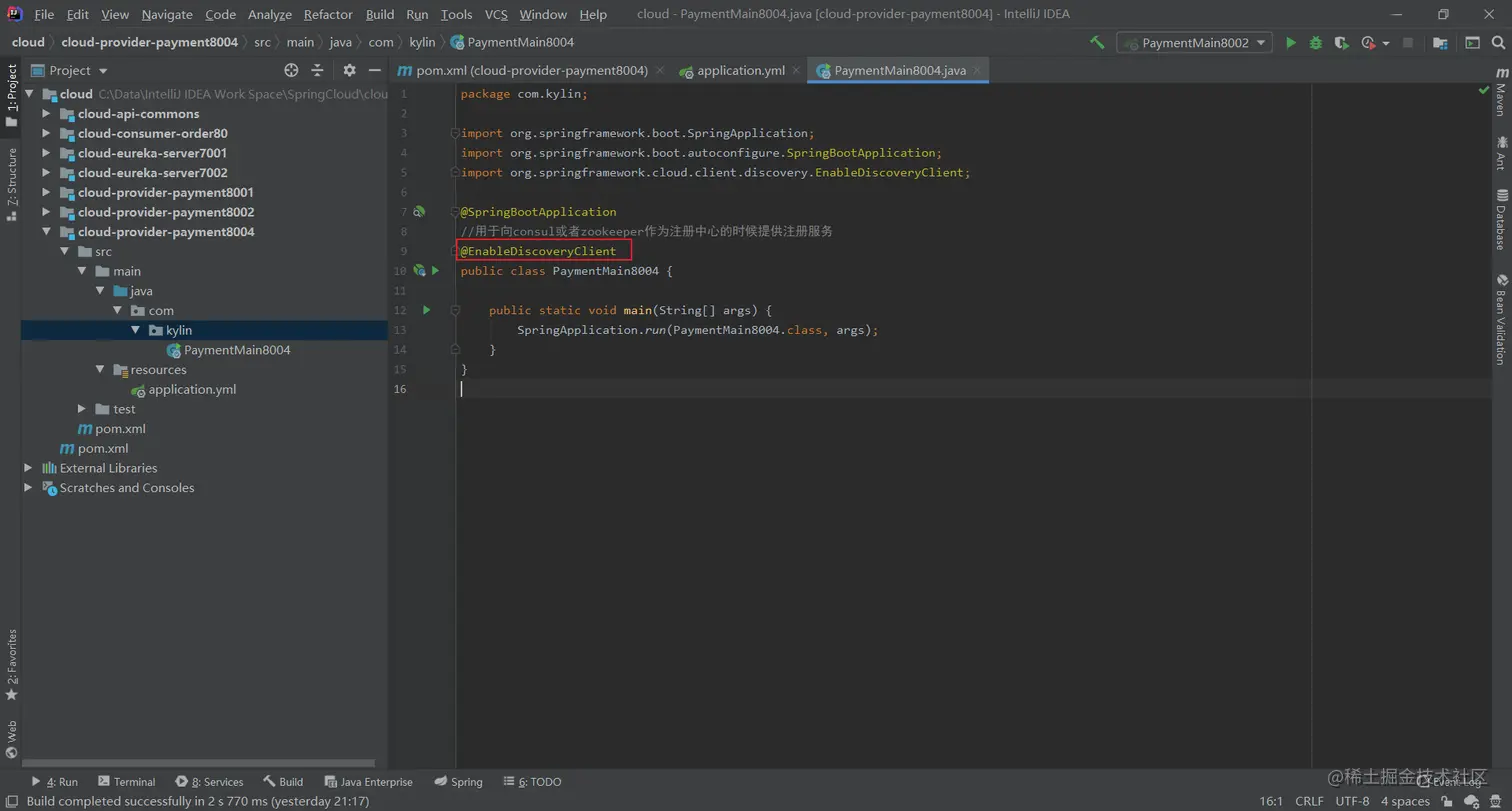Click the Search Everywhere magnifier icon
1512x811 pixels.
coord(1499,43)
